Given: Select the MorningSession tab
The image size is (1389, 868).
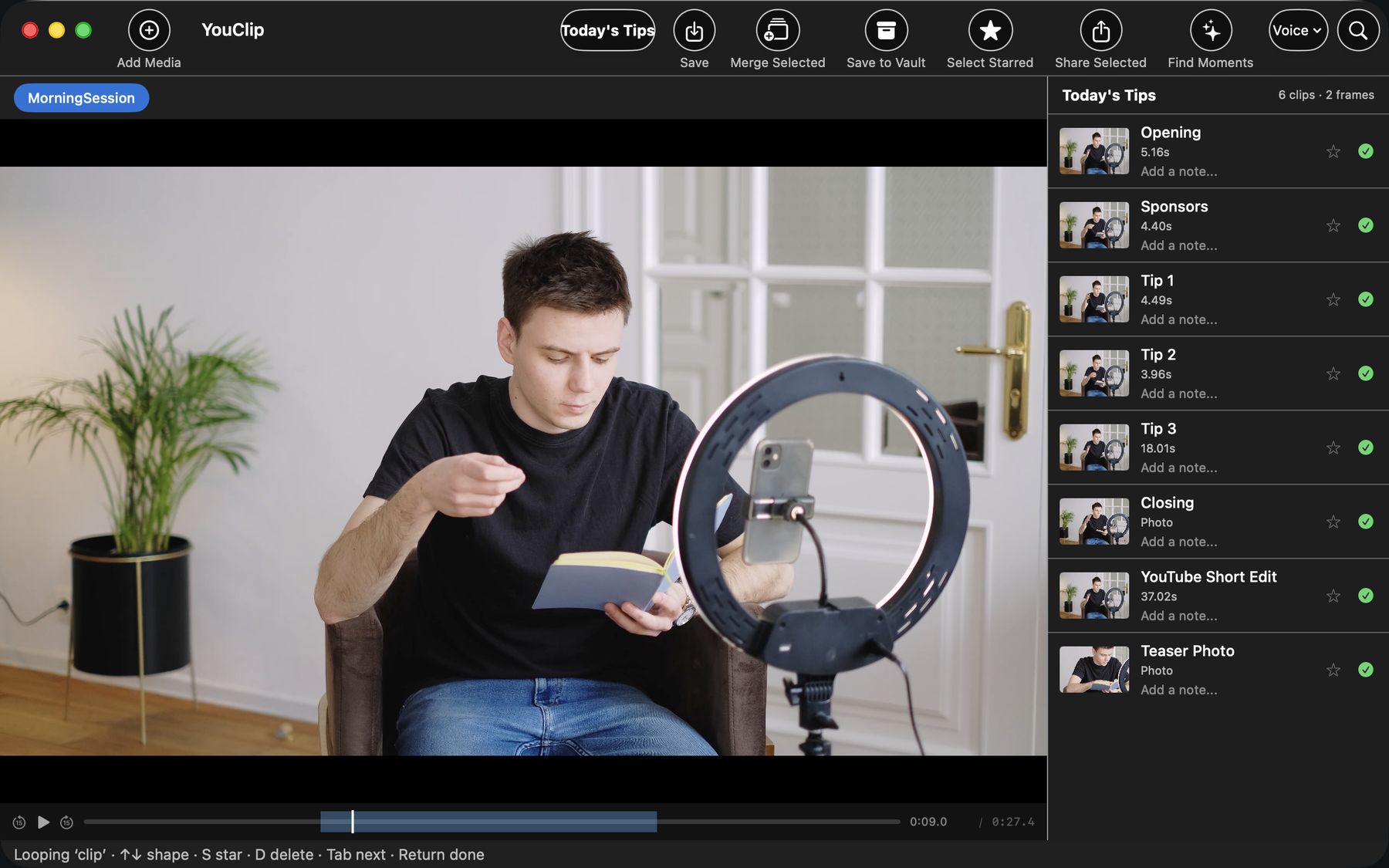Looking at the screenshot, I should (x=81, y=98).
